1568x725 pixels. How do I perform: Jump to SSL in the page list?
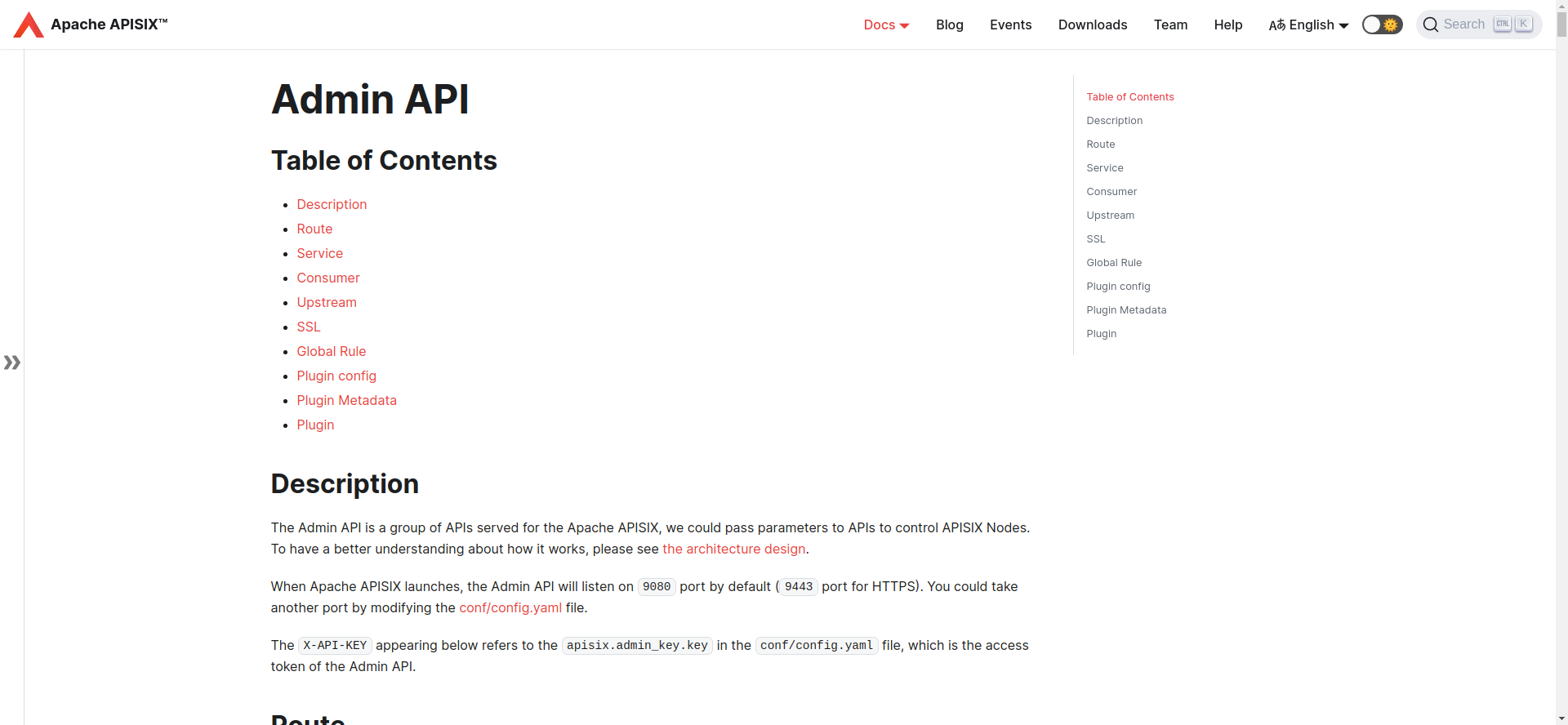click(x=308, y=327)
